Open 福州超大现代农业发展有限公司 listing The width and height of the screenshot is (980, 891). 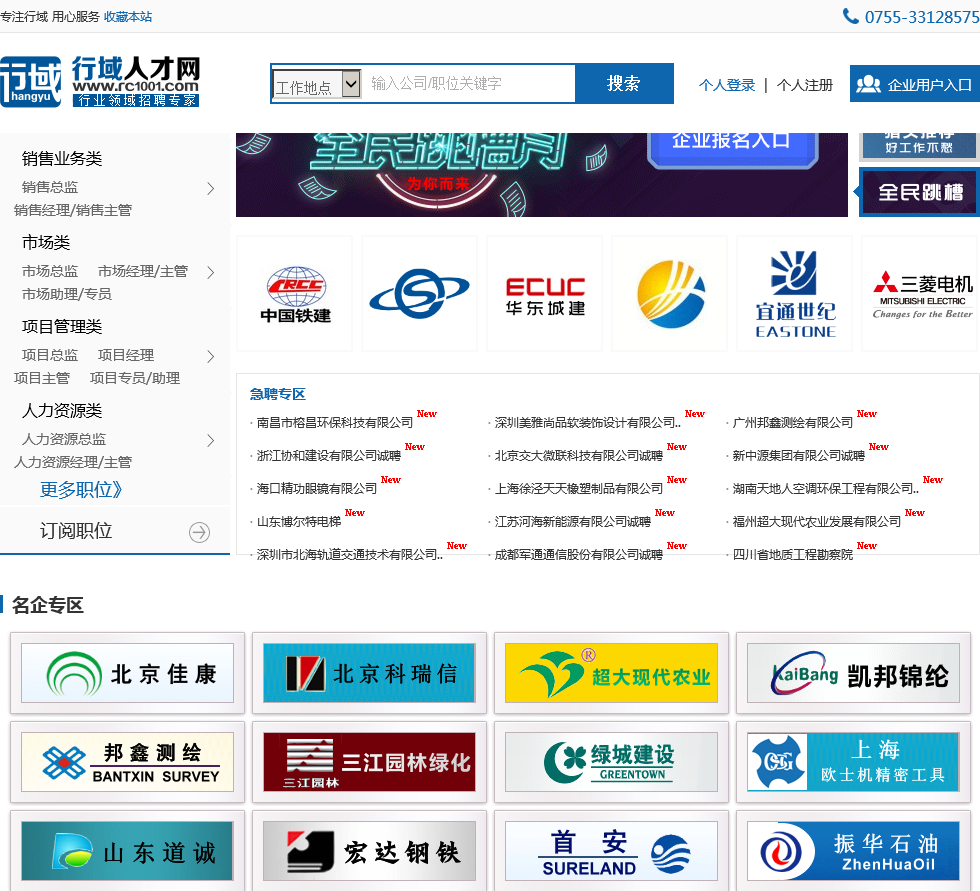click(816, 522)
